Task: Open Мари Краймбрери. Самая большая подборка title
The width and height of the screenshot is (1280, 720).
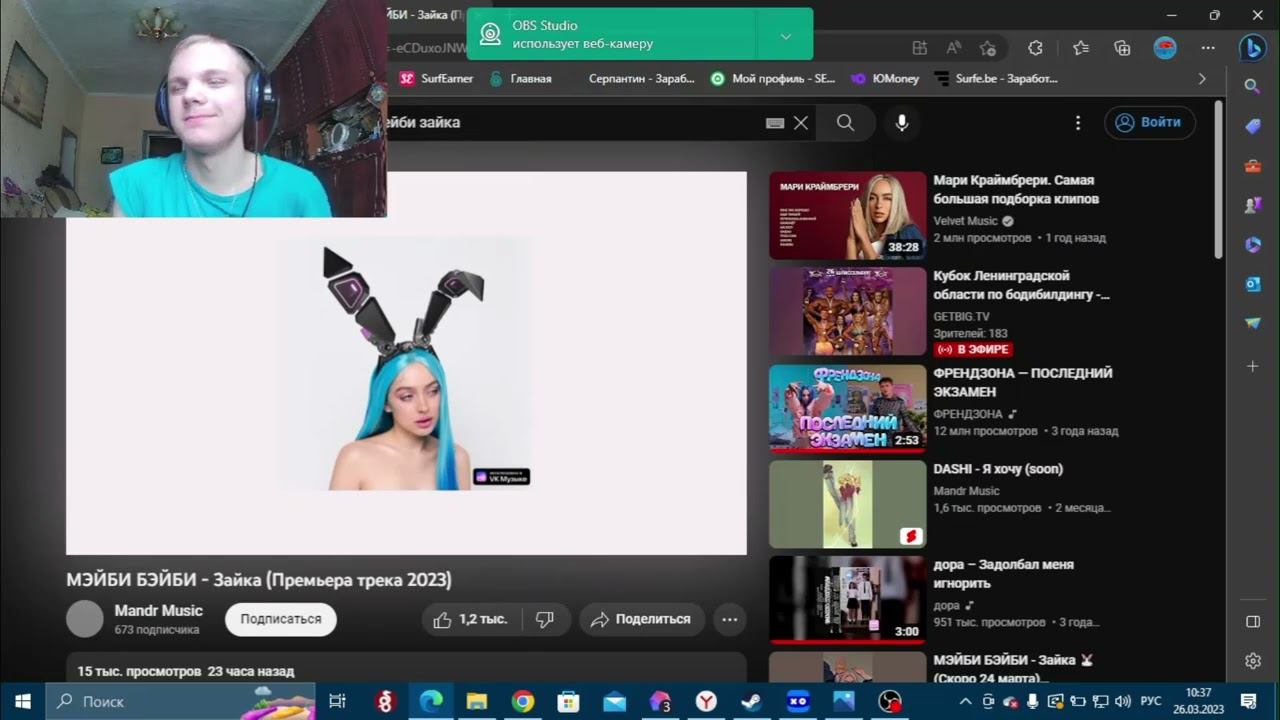Action: pos(1016,190)
